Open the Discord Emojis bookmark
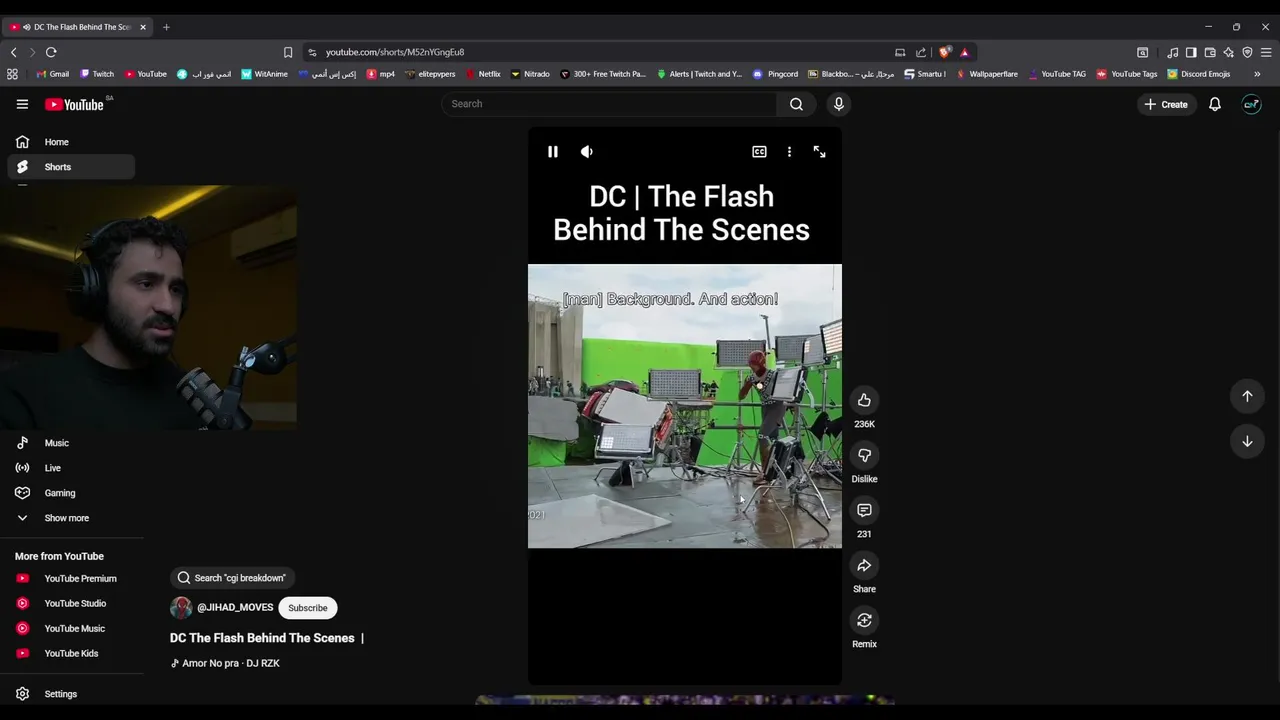This screenshot has width=1280, height=720. [x=1199, y=74]
